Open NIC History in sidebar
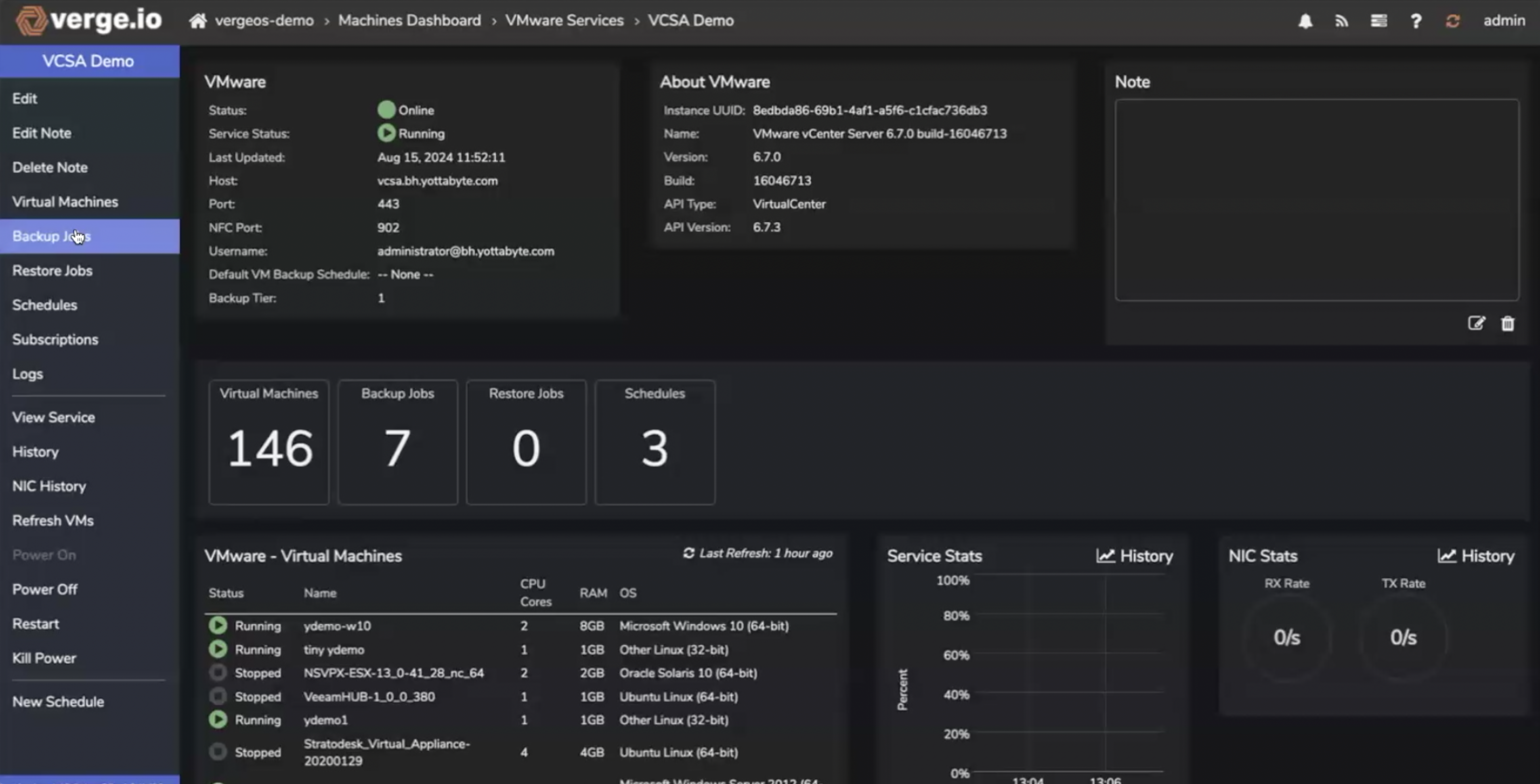 pyautogui.click(x=90, y=486)
